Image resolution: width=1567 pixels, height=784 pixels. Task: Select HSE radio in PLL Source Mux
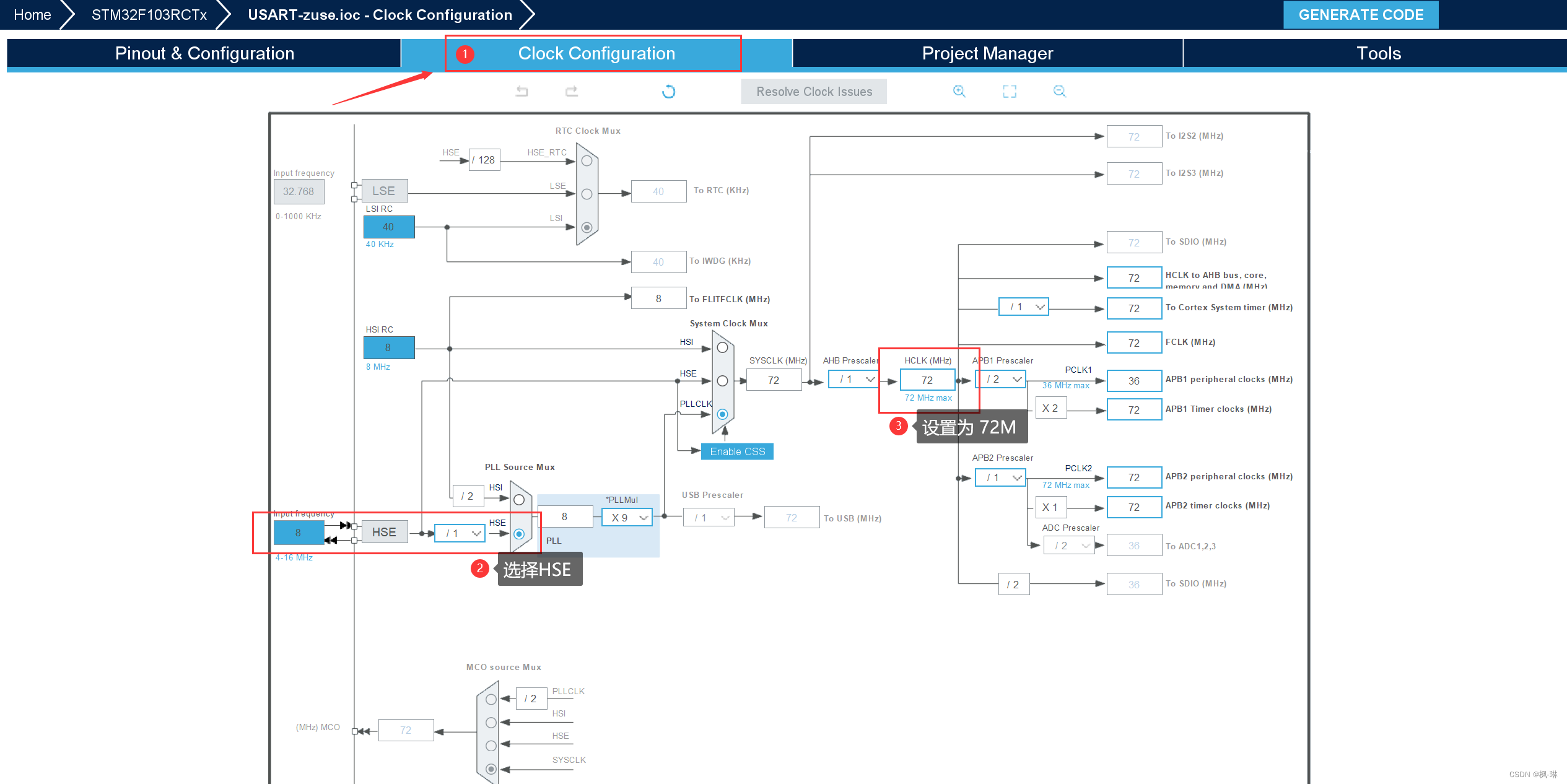click(x=519, y=534)
